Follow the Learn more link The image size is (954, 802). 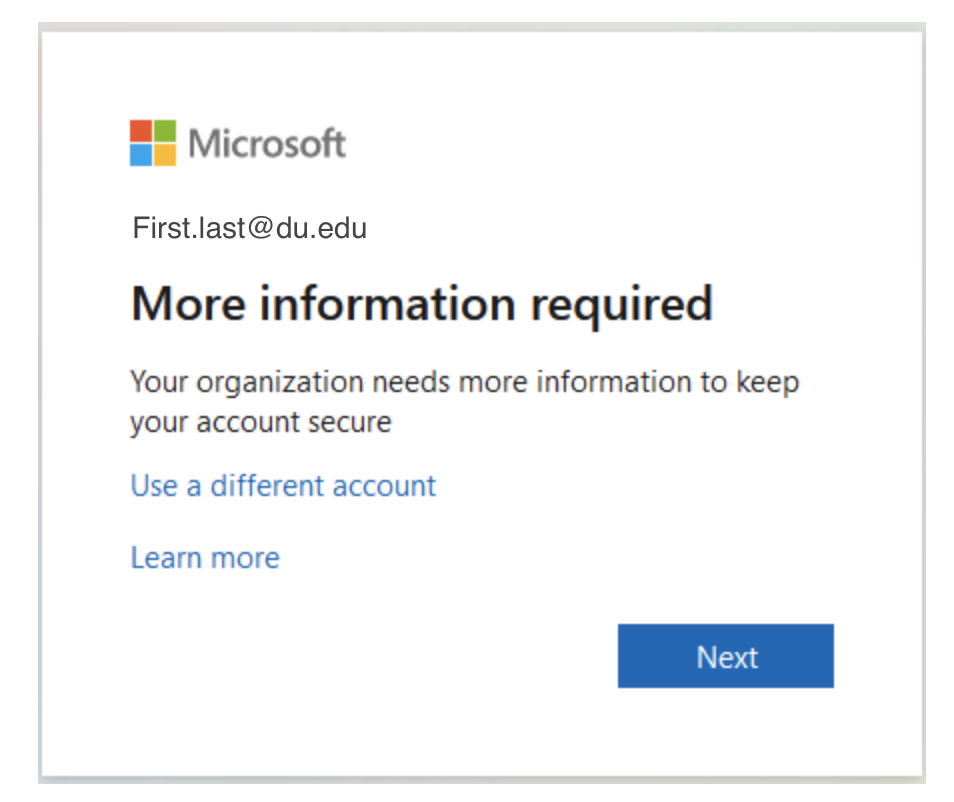click(x=205, y=557)
